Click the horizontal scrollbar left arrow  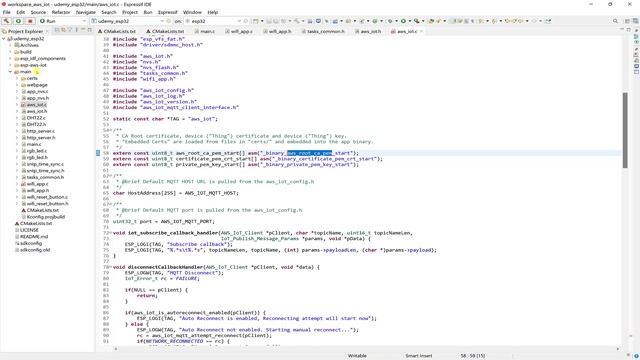click(116, 349)
